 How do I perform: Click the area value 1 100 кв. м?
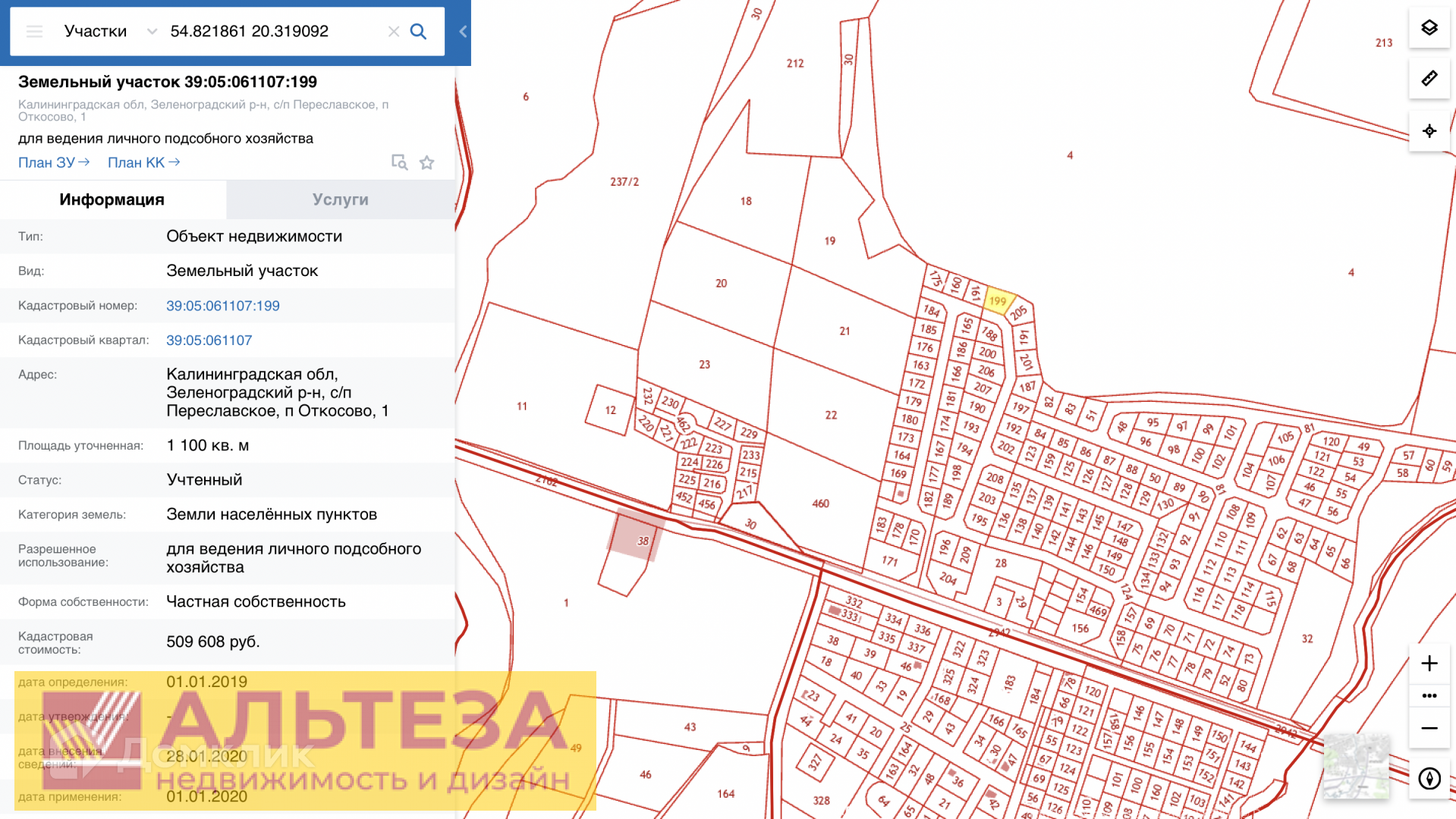click(208, 445)
